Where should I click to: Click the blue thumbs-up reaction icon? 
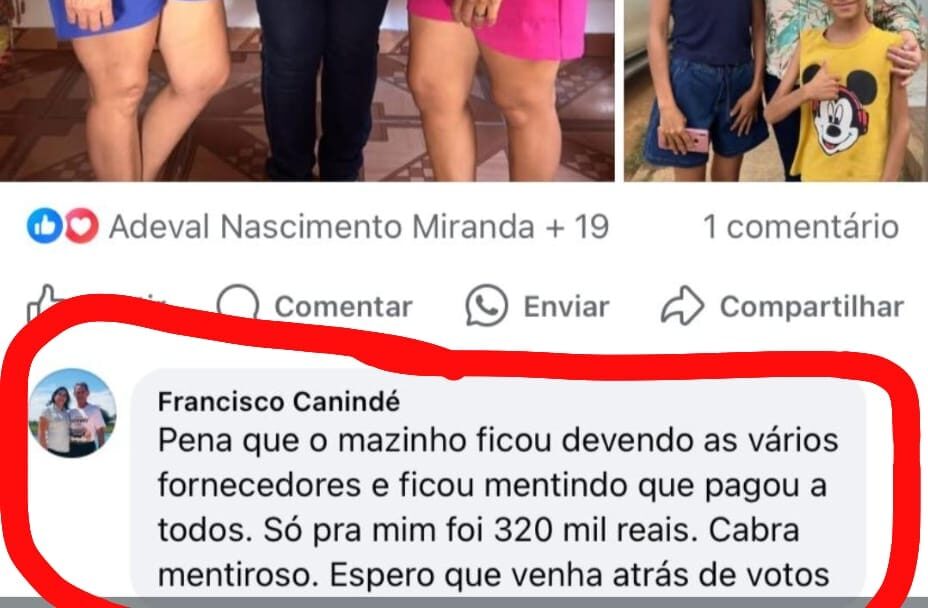pyautogui.click(x=44, y=226)
